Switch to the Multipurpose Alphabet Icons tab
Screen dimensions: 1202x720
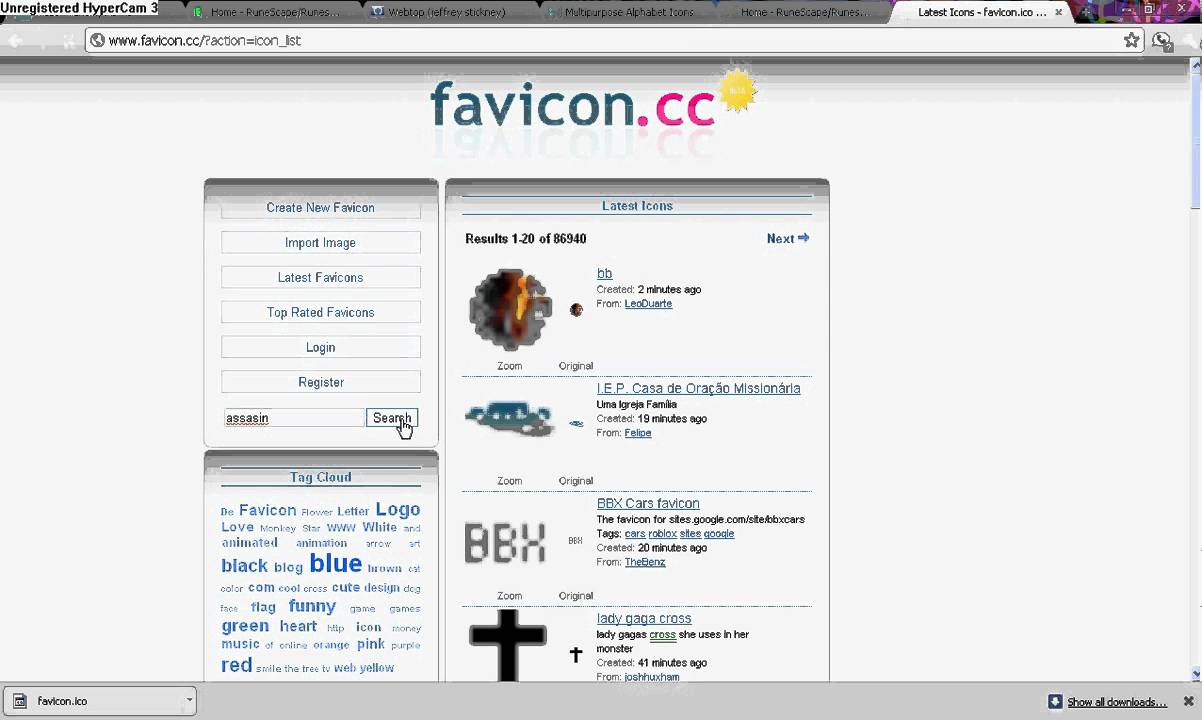tap(629, 12)
